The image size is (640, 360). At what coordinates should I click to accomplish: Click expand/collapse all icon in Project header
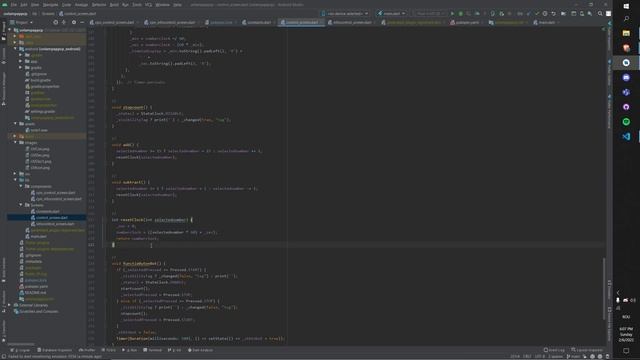click(x=64, y=22)
